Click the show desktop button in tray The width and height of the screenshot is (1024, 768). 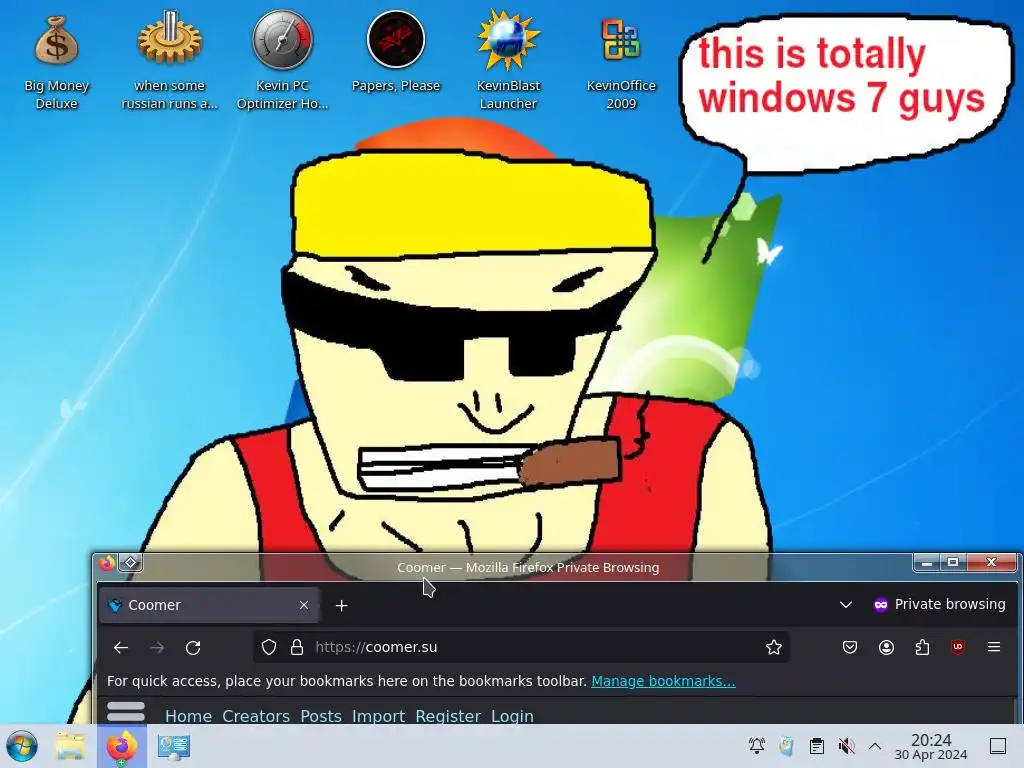pos(998,746)
